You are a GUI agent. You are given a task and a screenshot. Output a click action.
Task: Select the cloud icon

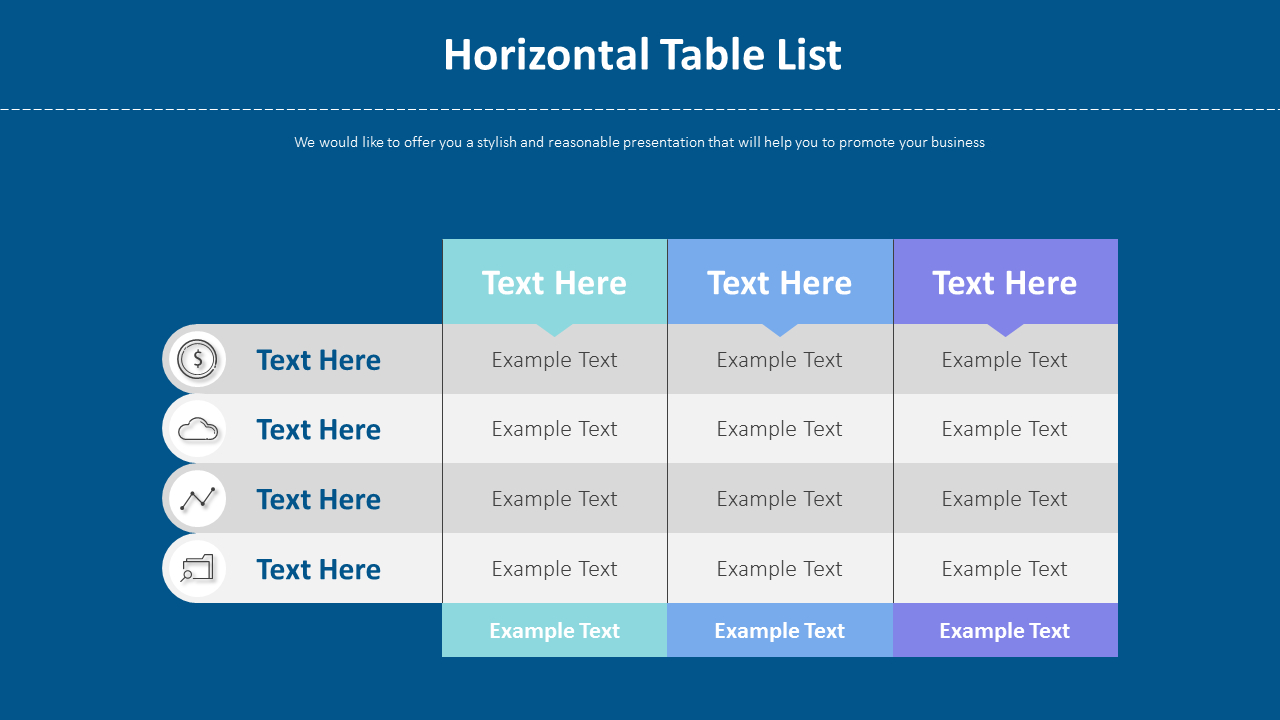[197, 429]
